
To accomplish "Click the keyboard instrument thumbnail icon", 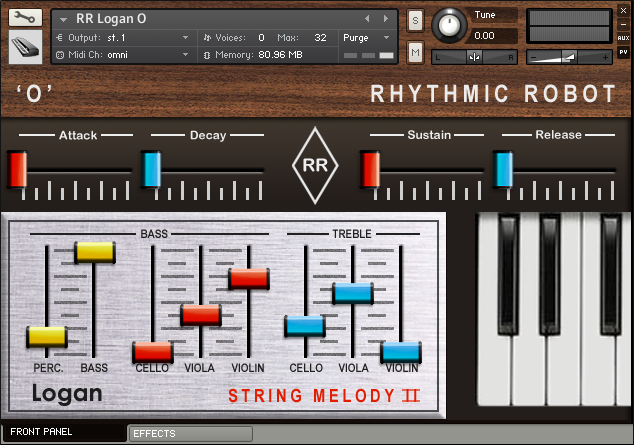I will 25,47.
